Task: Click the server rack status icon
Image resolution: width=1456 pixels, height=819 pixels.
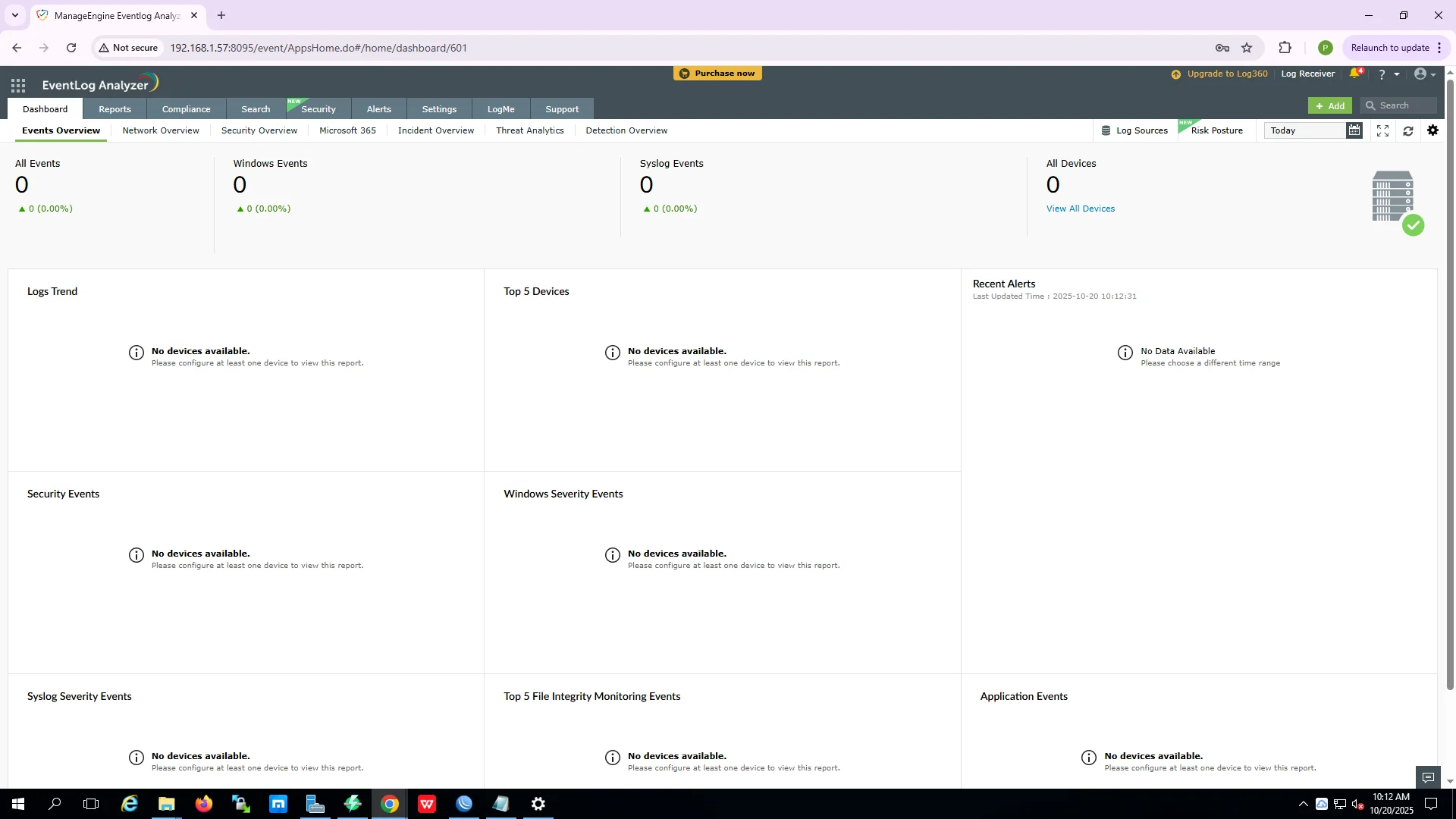Action: (x=1397, y=202)
